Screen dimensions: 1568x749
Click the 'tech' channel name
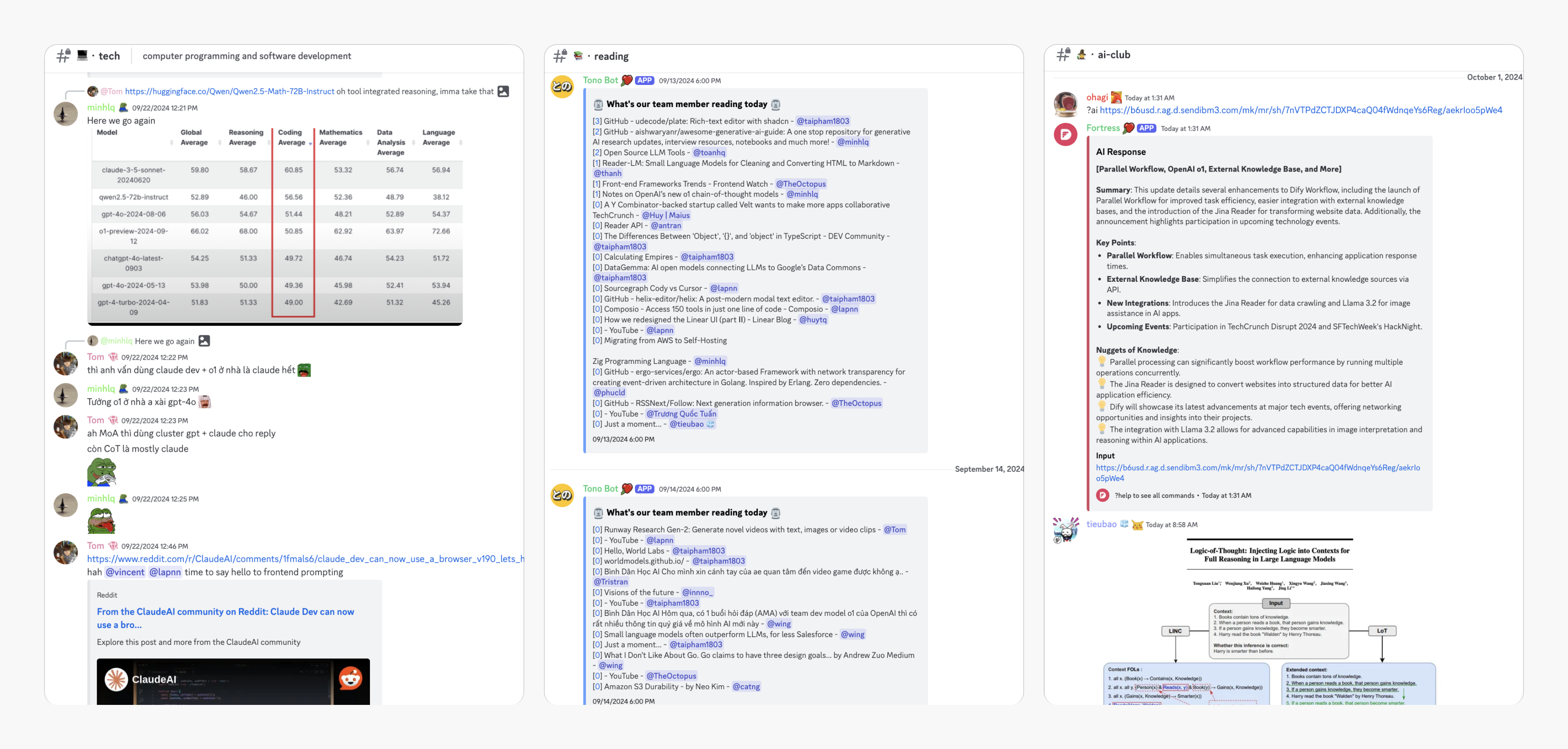[x=109, y=56]
